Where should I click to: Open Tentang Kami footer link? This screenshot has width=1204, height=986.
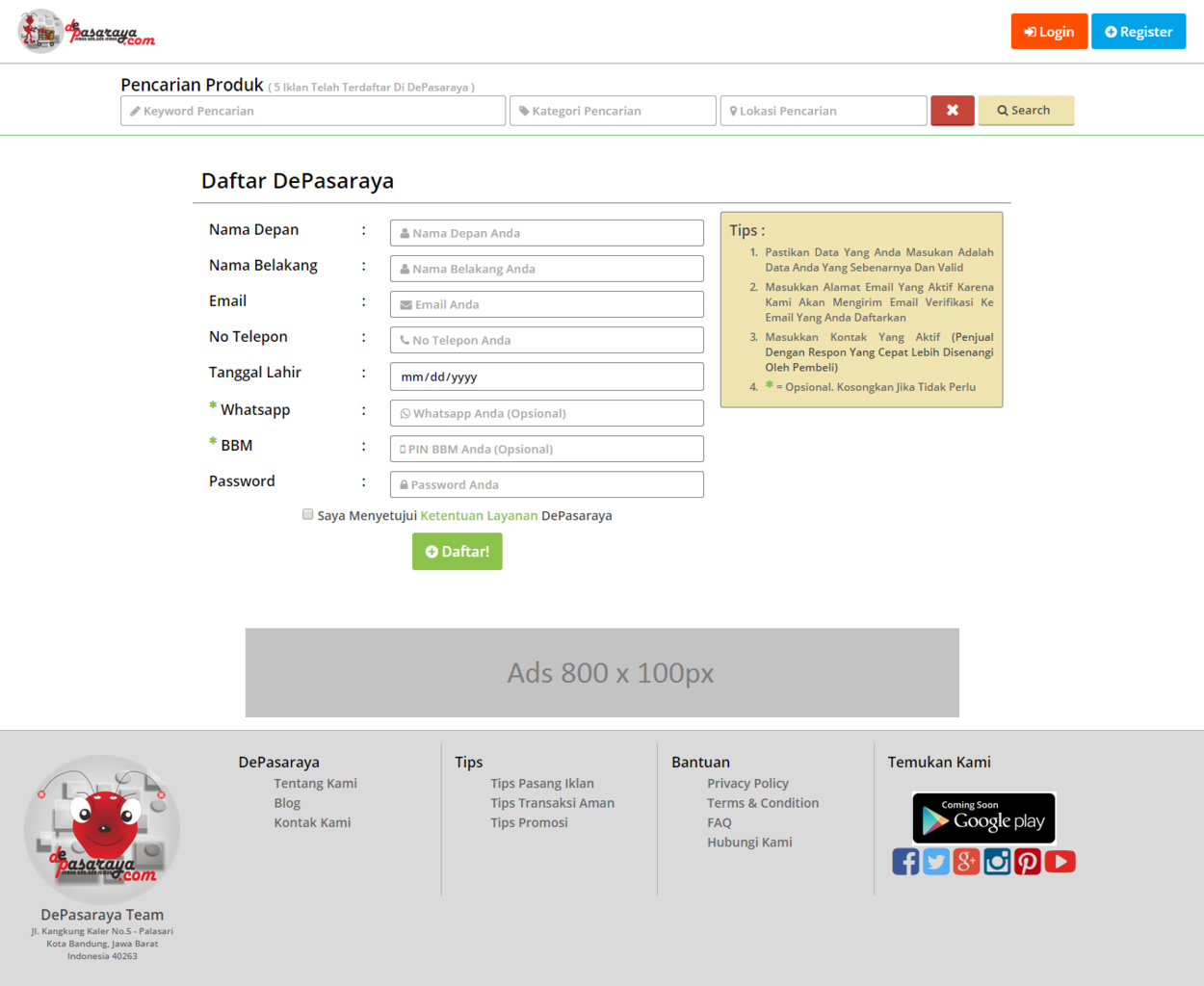[x=315, y=784]
